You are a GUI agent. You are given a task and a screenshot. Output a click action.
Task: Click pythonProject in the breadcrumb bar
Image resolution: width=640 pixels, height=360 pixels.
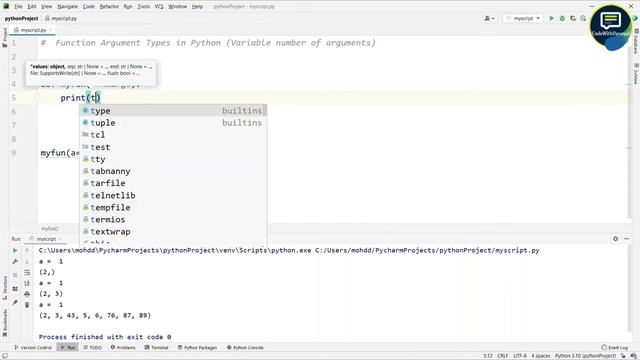coord(21,18)
